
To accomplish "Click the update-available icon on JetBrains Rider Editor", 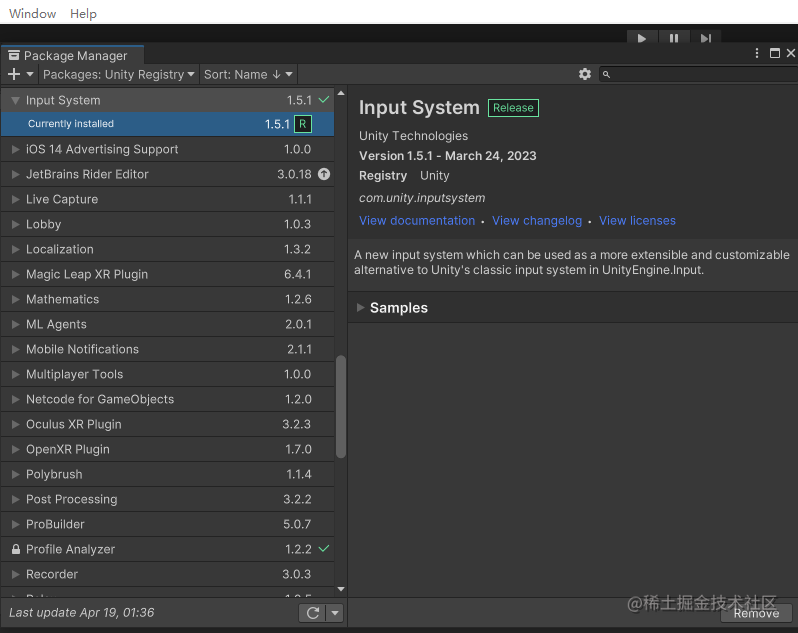I will pyautogui.click(x=324, y=174).
